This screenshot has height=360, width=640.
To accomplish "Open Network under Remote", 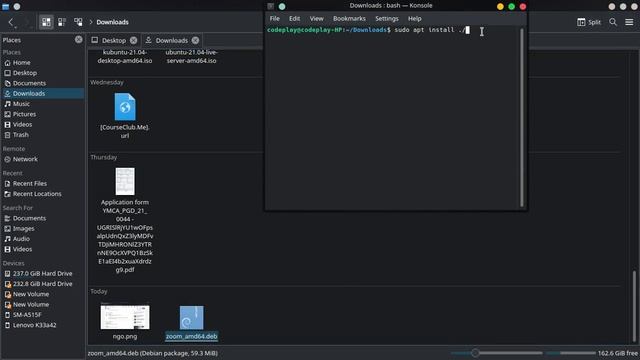I will pos(25,159).
